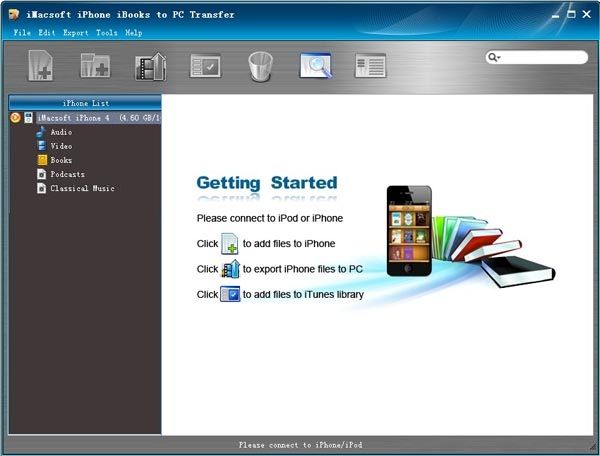Click the 'to export iPhone files to PC' text
Viewport: 600px width, 456px height.
coord(303,269)
